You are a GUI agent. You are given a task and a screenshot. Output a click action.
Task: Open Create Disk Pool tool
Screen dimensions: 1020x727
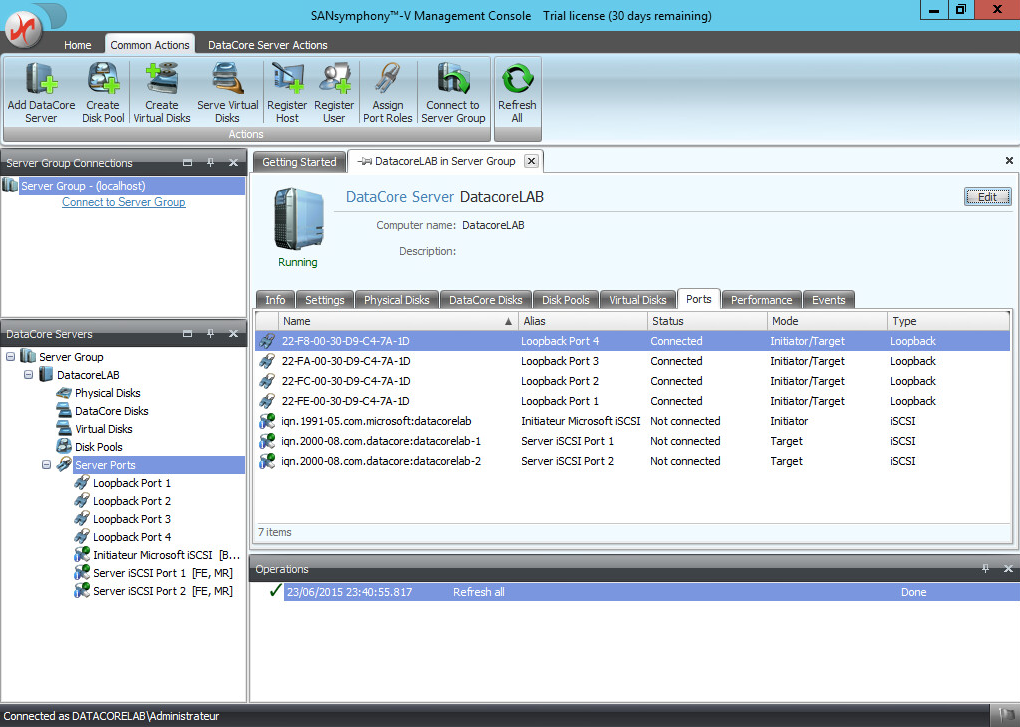102,81
